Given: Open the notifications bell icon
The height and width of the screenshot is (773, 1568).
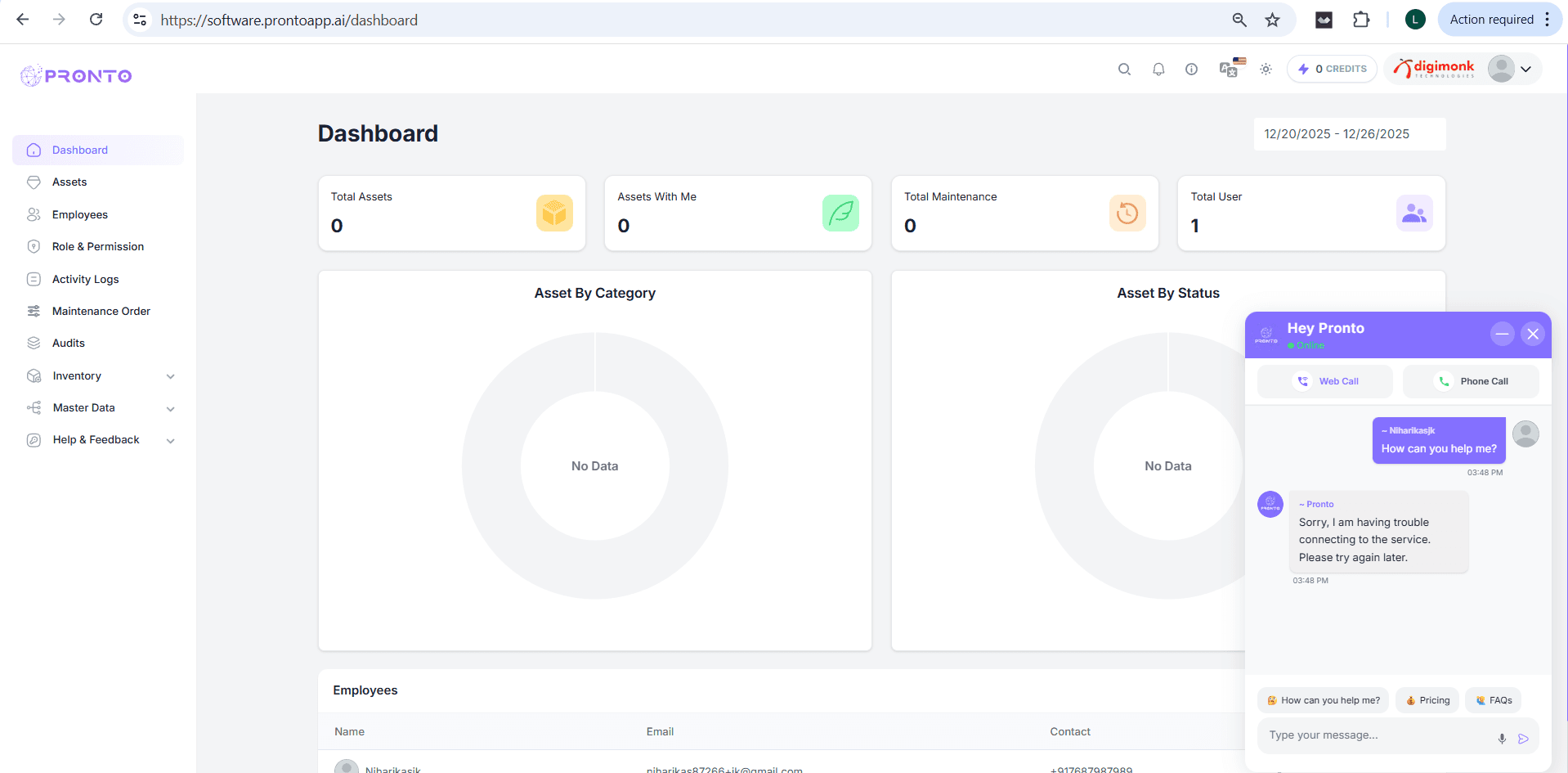Looking at the screenshot, I should 1158,70.
